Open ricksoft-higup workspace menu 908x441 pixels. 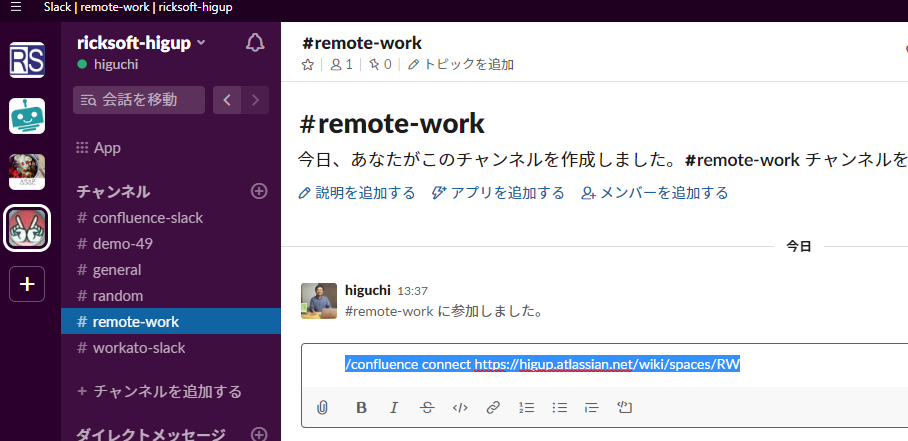141,43
